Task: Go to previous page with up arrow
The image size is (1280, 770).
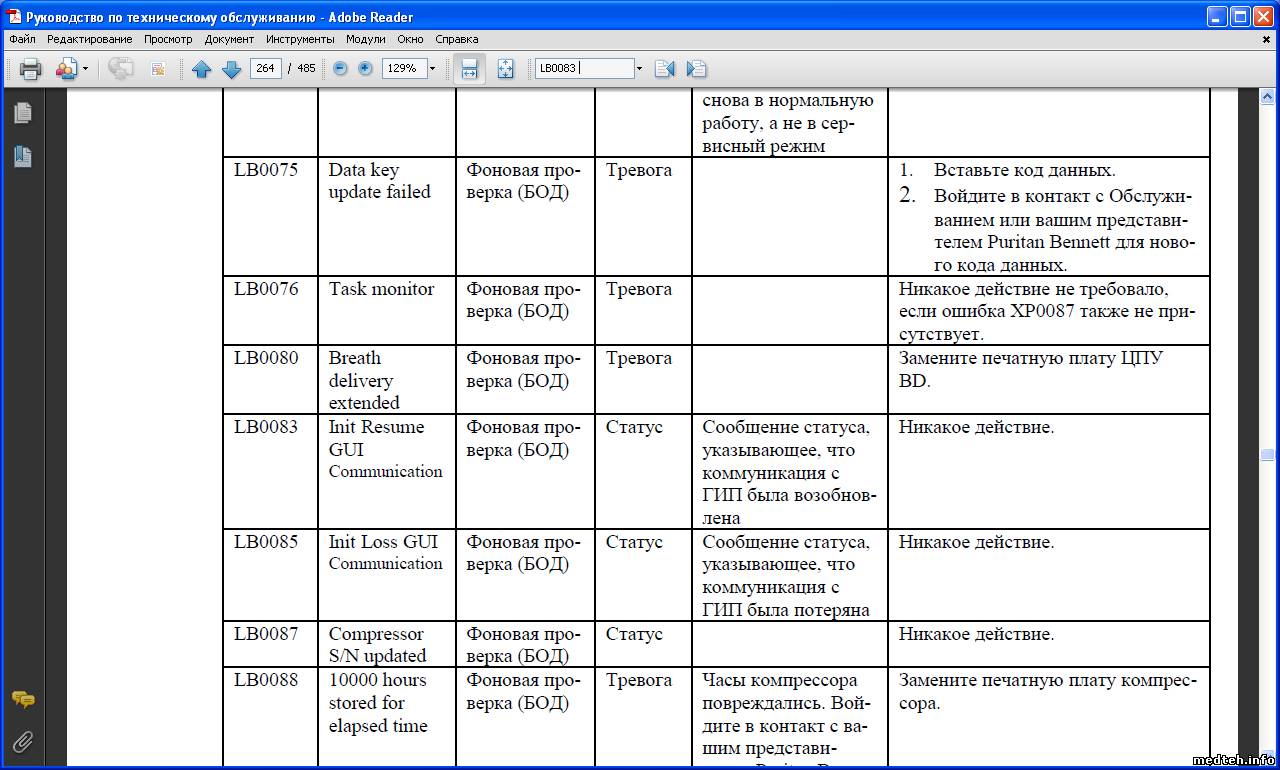Action: point(202,69)
